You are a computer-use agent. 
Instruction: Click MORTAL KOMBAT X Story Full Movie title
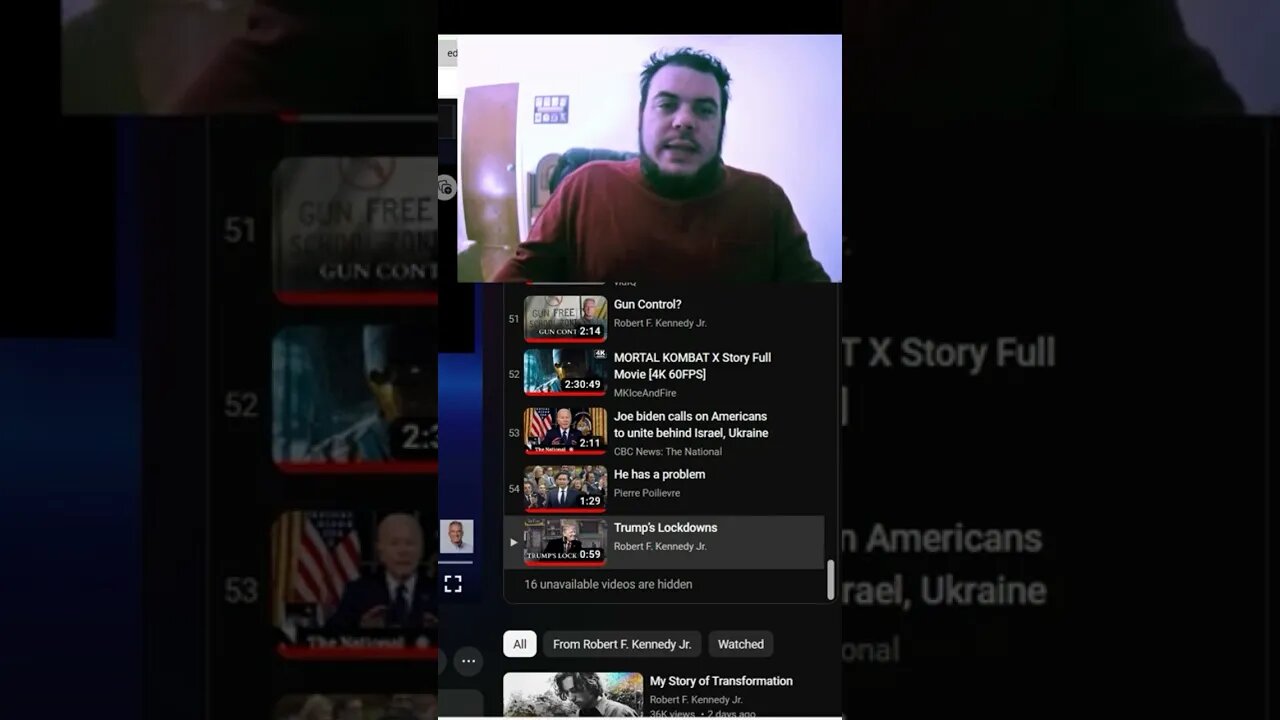[x=692, y=366]
